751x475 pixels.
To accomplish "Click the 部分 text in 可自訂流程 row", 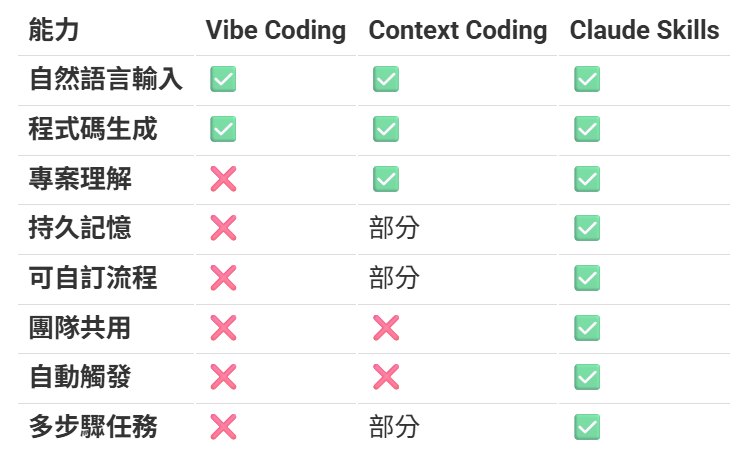I will click(394, 278).
